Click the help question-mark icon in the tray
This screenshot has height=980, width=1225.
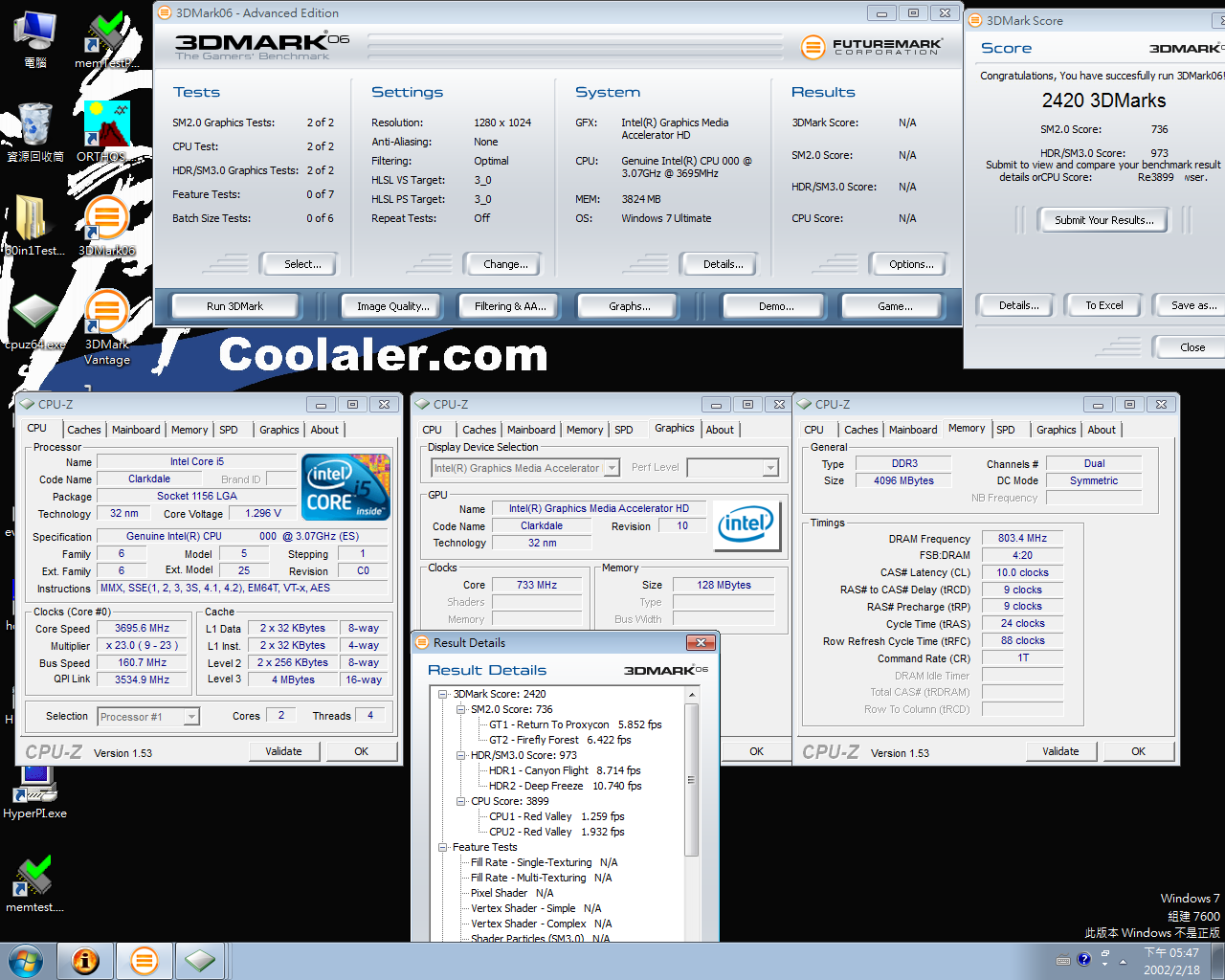1083,959
